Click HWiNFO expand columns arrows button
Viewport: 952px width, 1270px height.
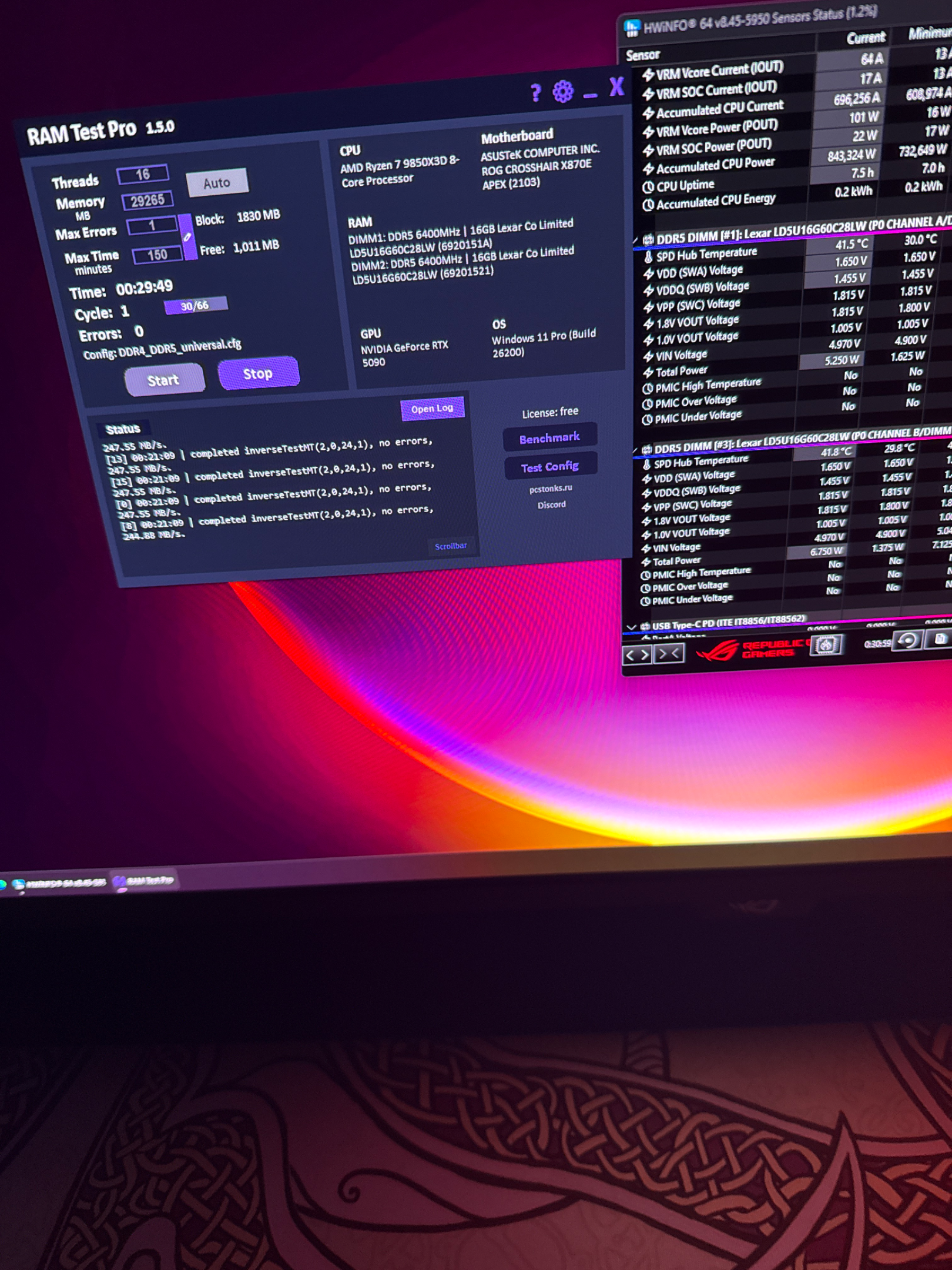click(x=638, y=655)
